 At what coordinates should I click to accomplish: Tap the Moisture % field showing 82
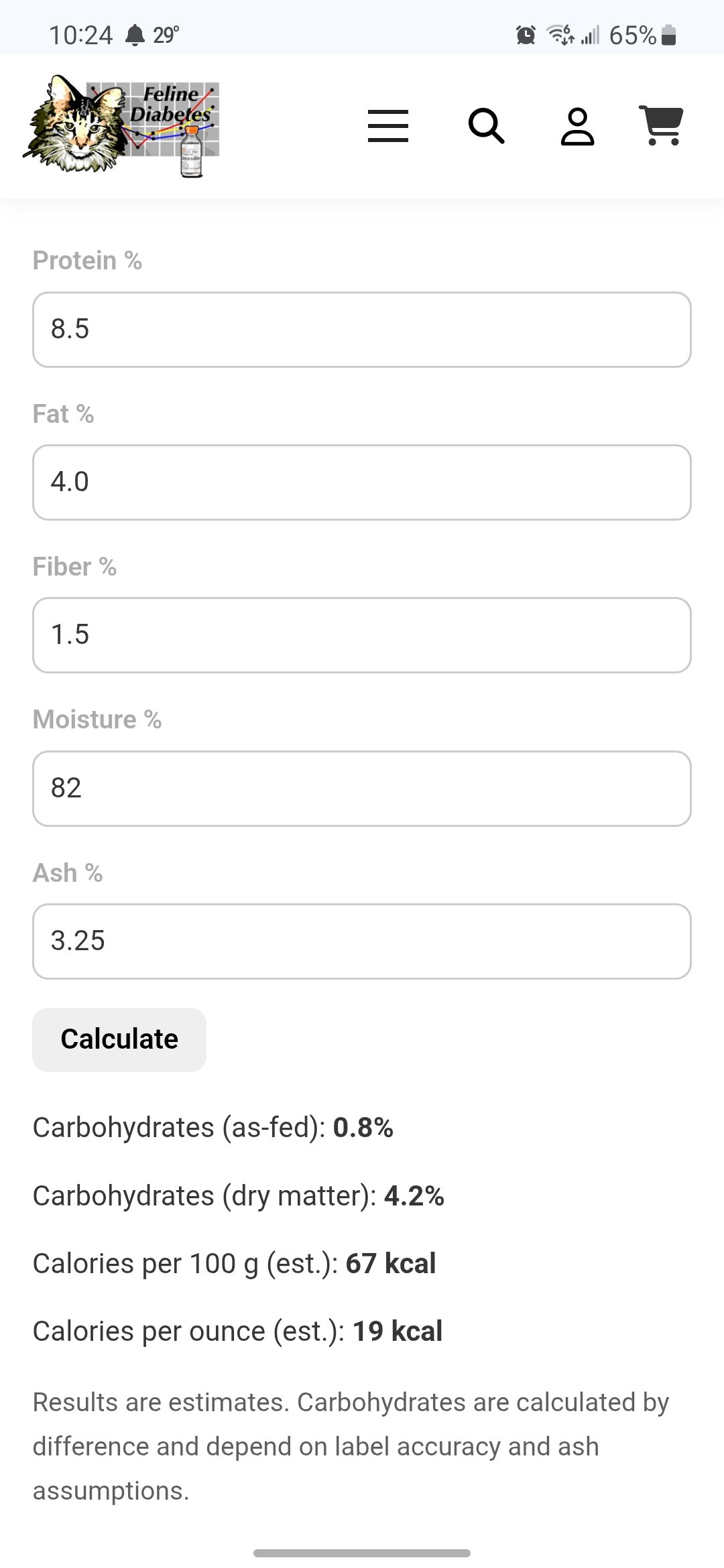click(x=362, y=788)
